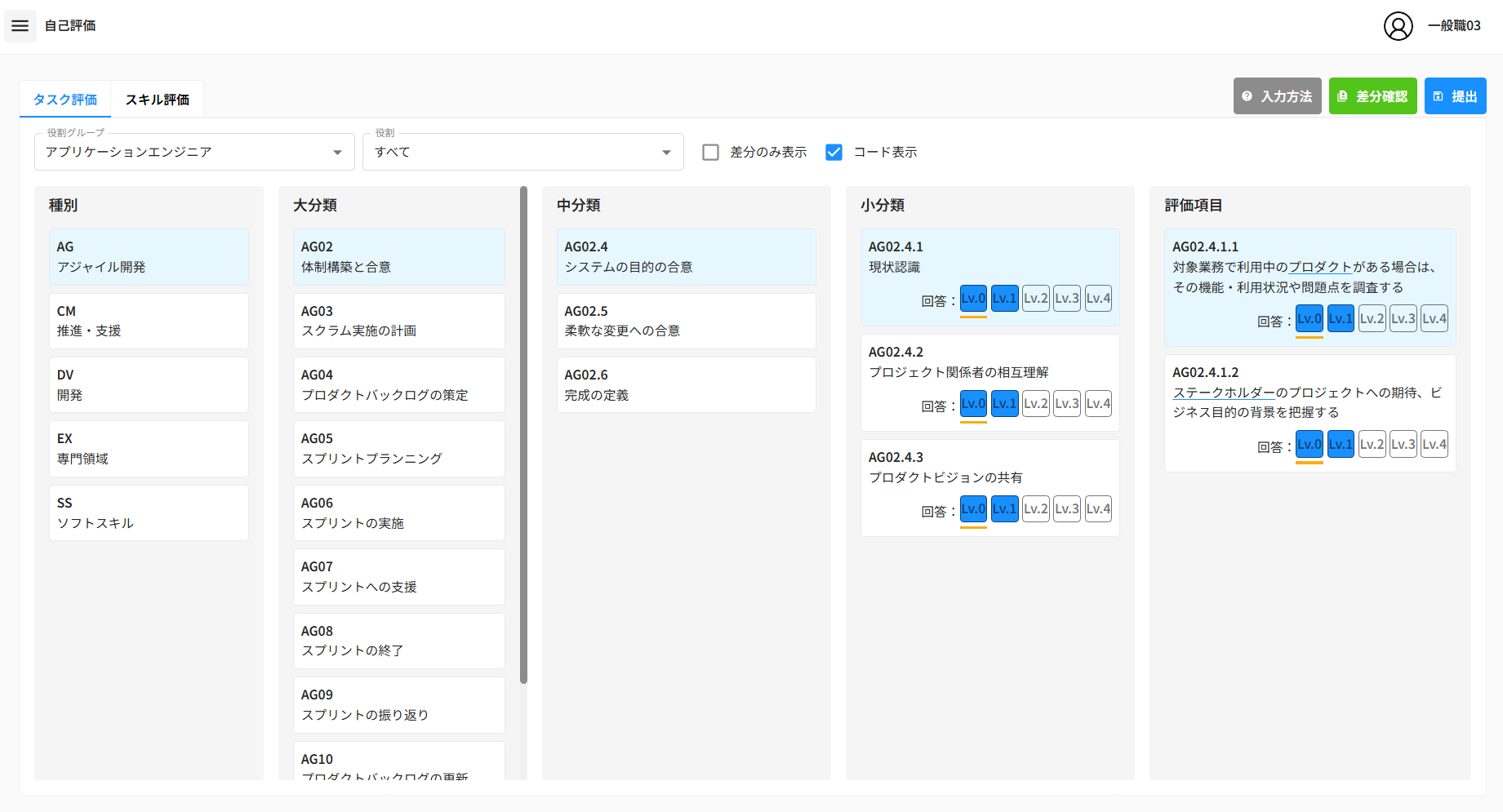Select AG02 体制構築と合意

[398, 257]
